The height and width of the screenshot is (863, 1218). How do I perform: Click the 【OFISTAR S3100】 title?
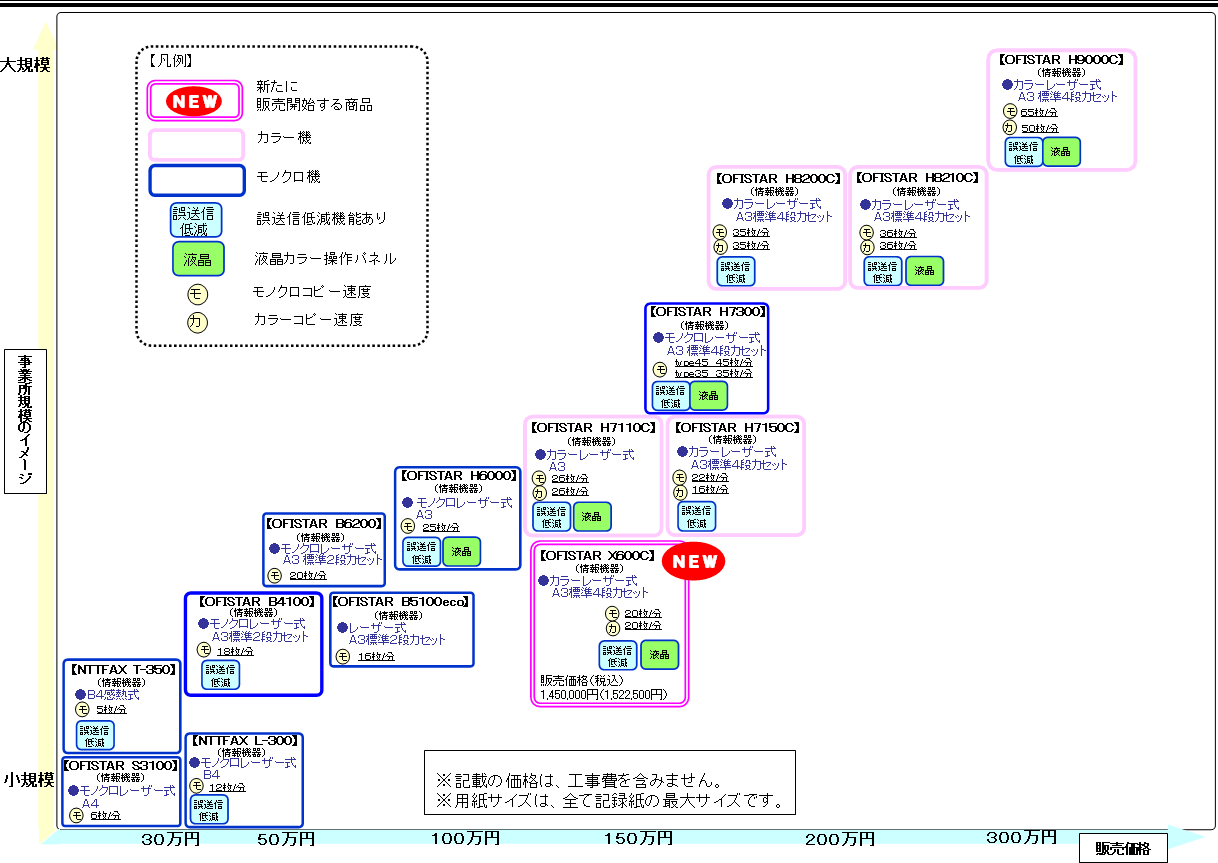click(x=121, y=766)
